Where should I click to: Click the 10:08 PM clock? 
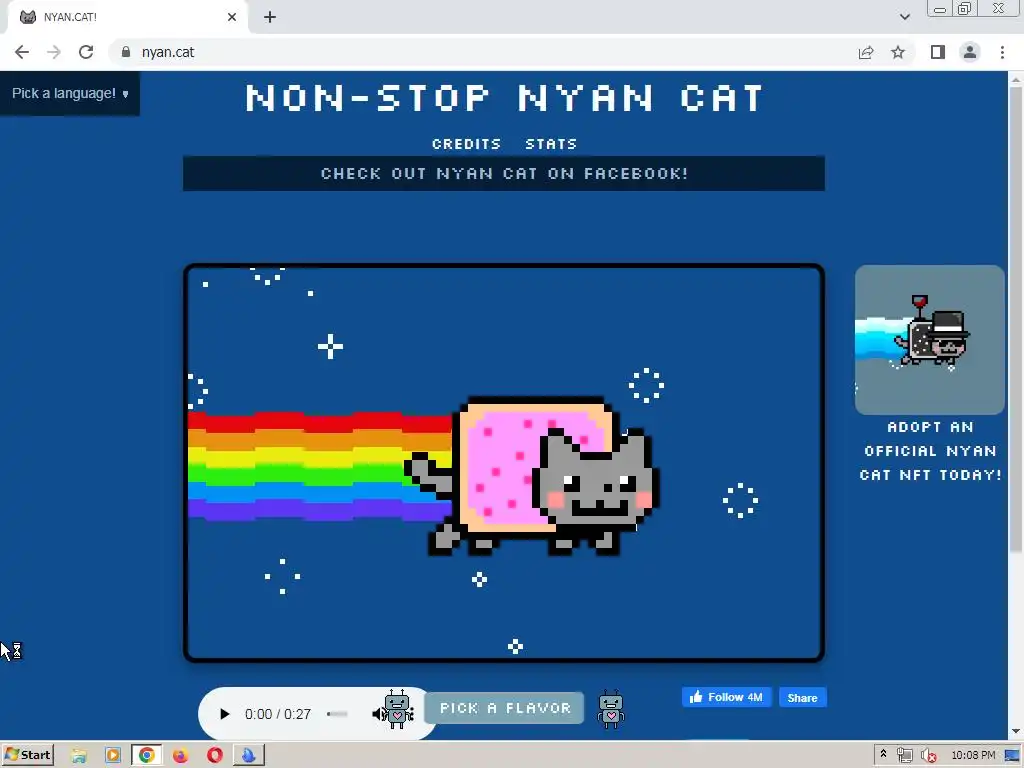(x=973, y=756)
